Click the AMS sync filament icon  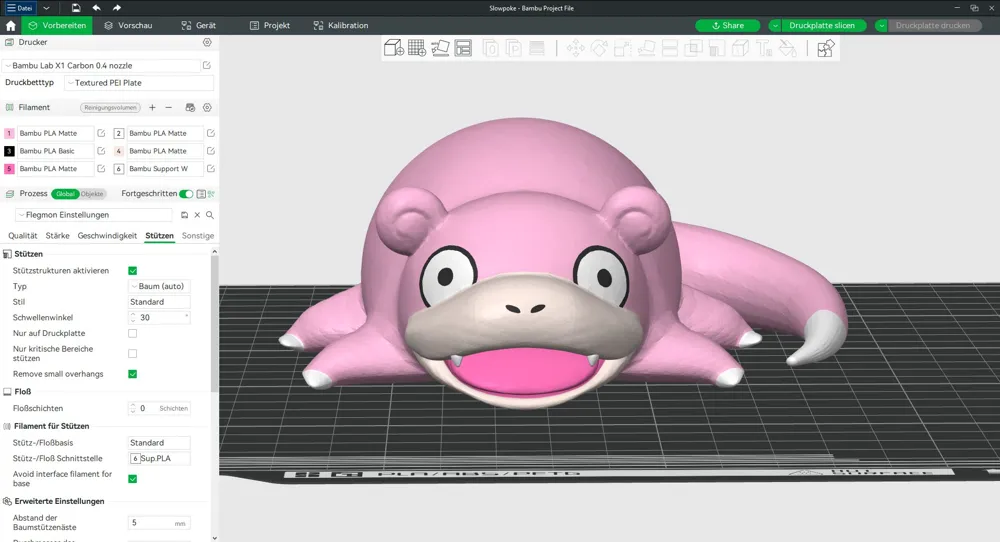coord(190,108)
